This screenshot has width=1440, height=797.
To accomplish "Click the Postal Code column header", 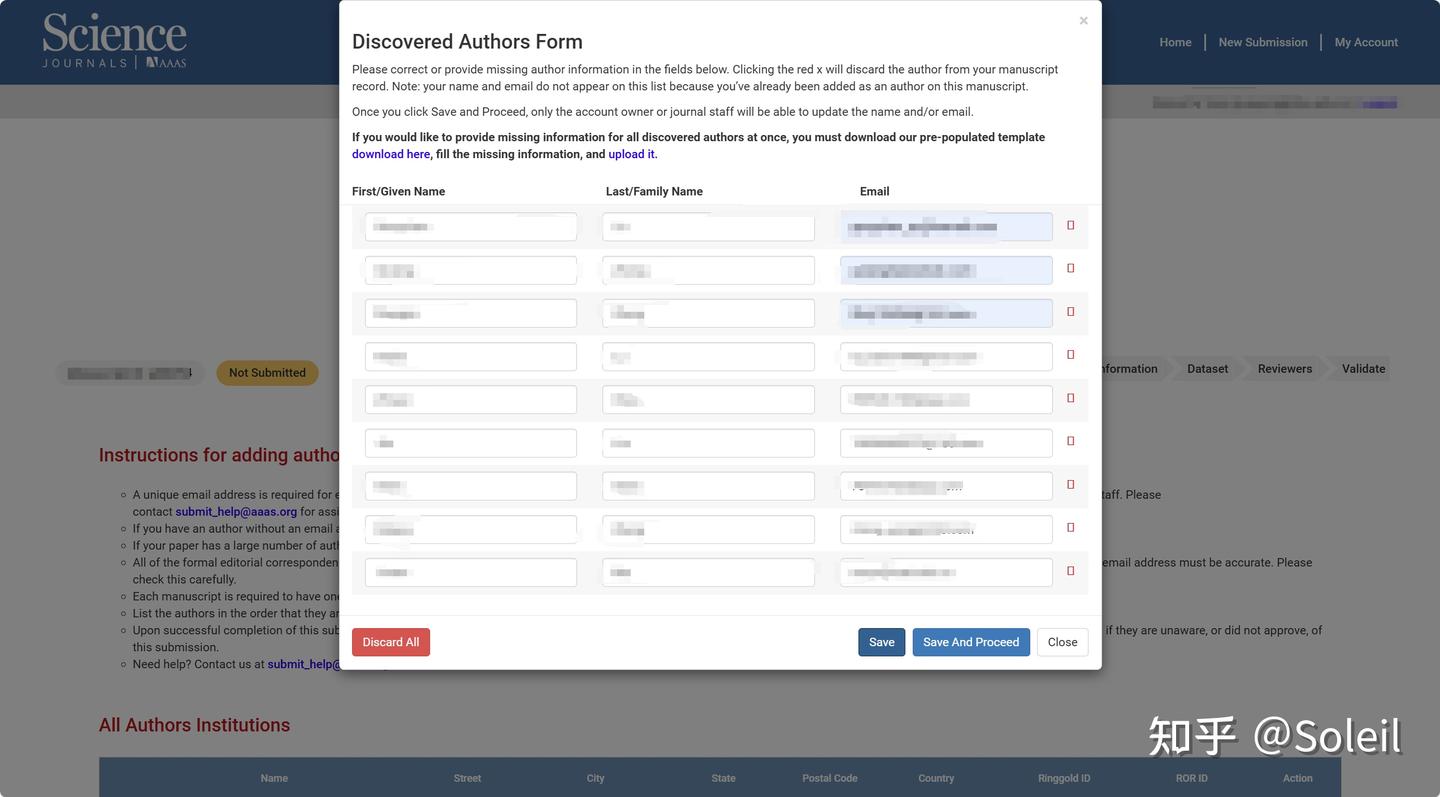I will [x=830, y=778].
